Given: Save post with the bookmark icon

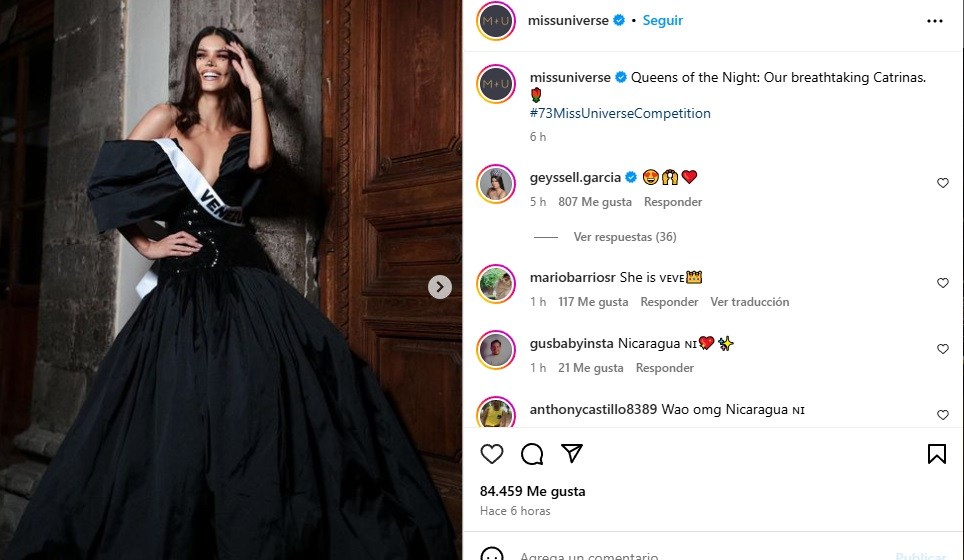Looking at the screenshot, I should [937, 454].
